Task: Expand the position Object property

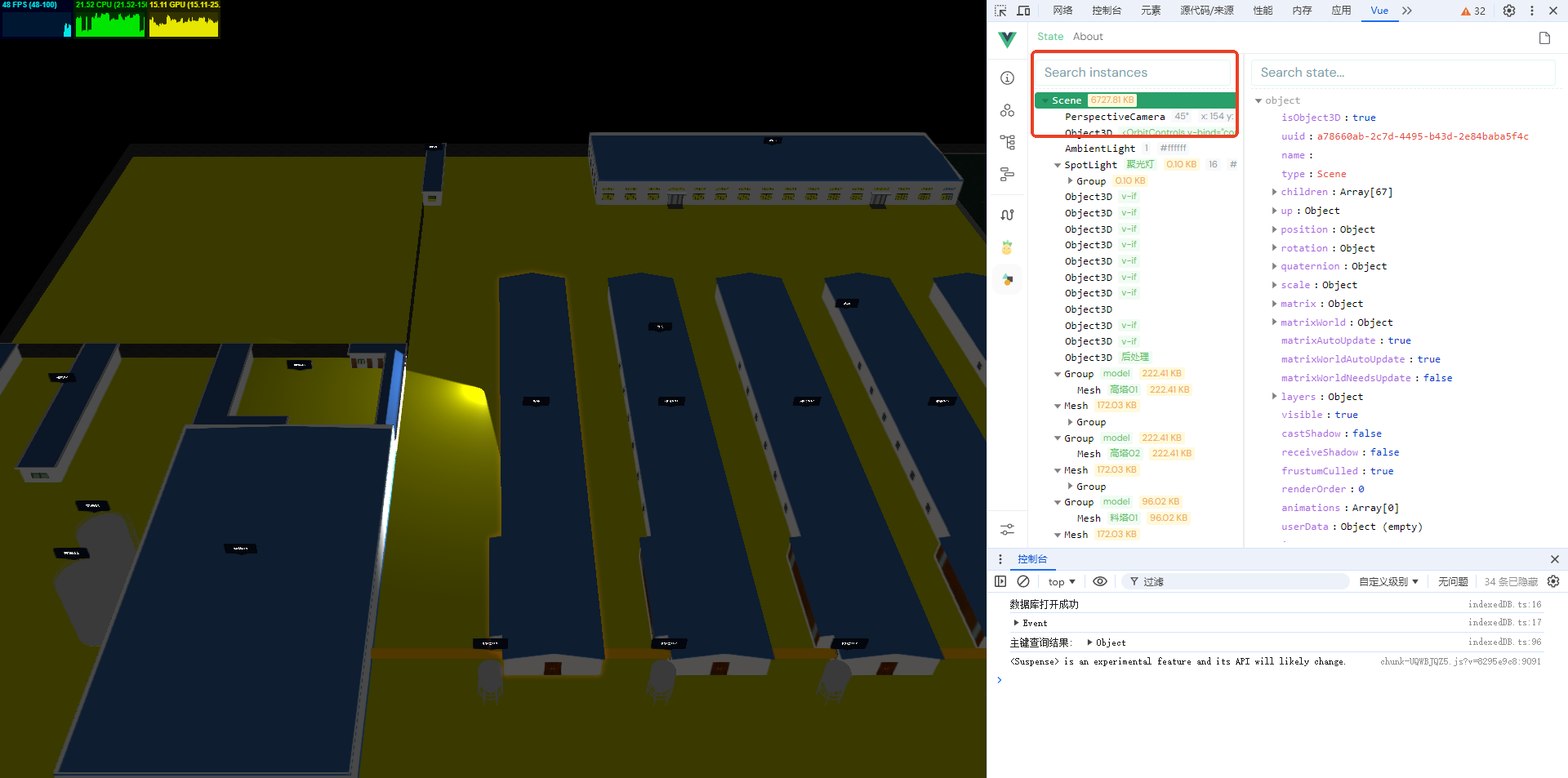Action: pos(1274,229)
